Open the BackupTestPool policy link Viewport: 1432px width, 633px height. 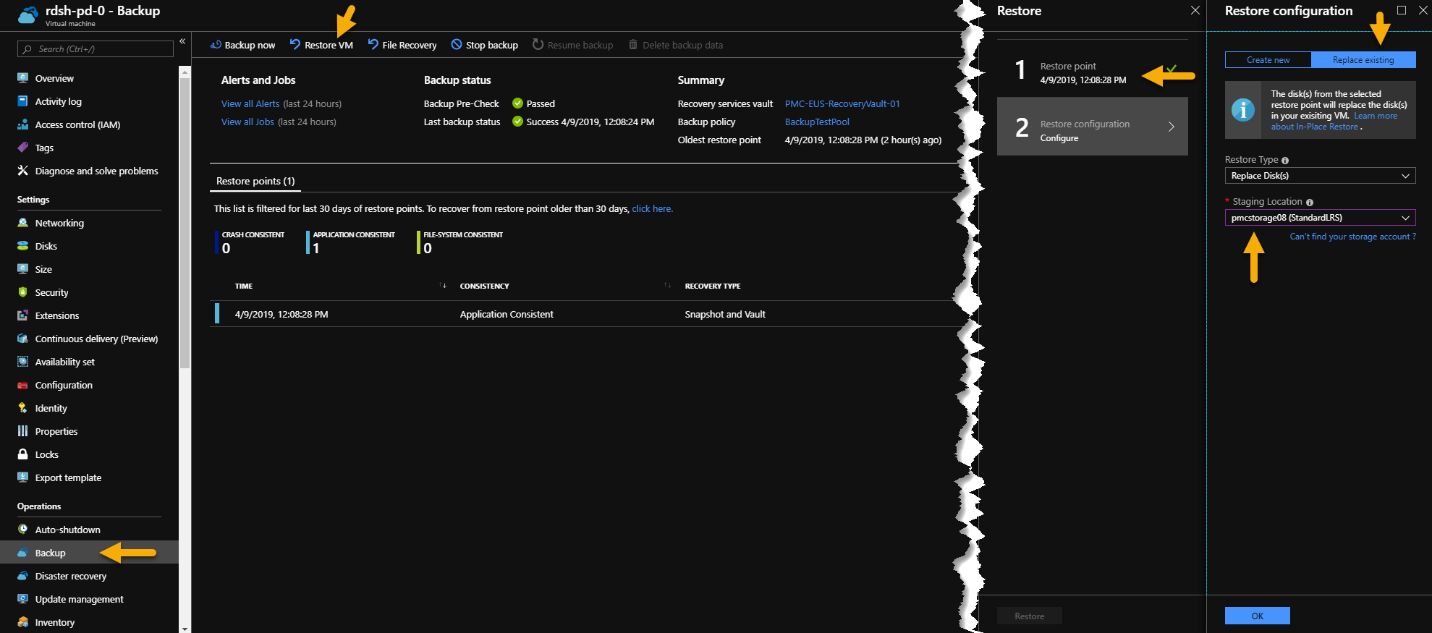[817, 122]
